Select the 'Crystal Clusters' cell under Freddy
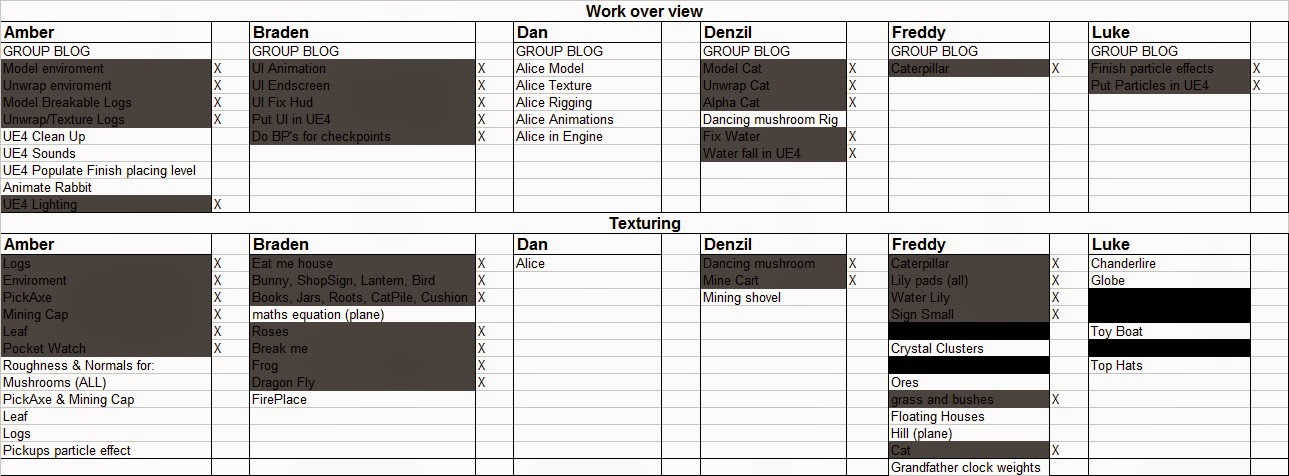The width and height of the screenshot is (1289, 476). coord(969,349)
